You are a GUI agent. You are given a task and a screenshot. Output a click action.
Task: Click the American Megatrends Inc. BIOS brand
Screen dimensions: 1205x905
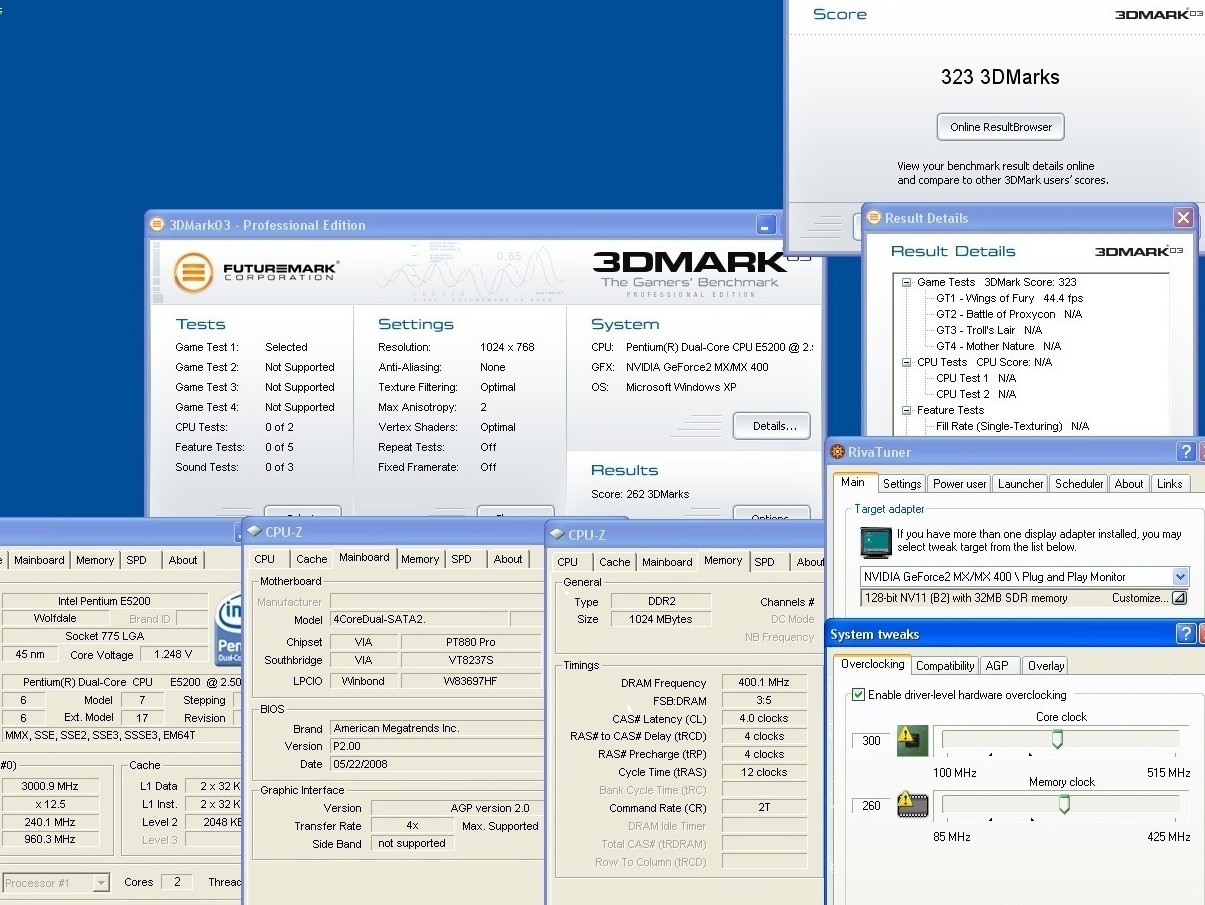435,728
